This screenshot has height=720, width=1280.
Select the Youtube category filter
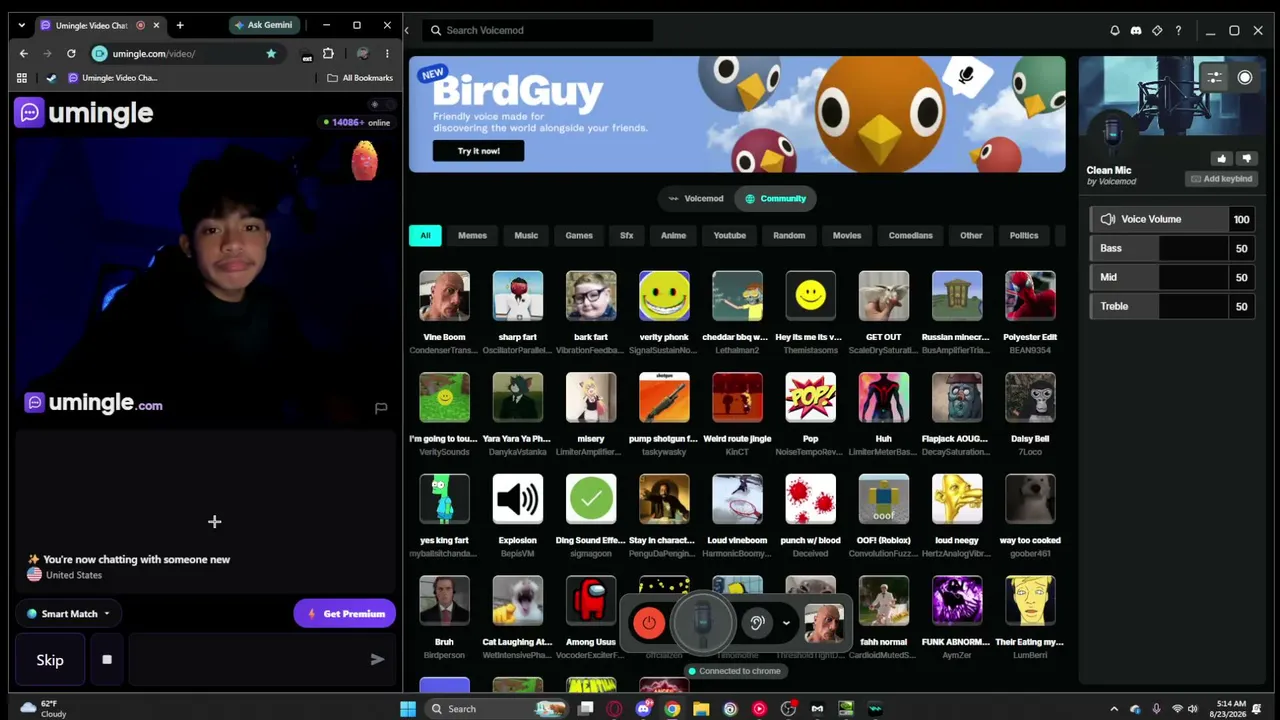[x=730, y=235]
